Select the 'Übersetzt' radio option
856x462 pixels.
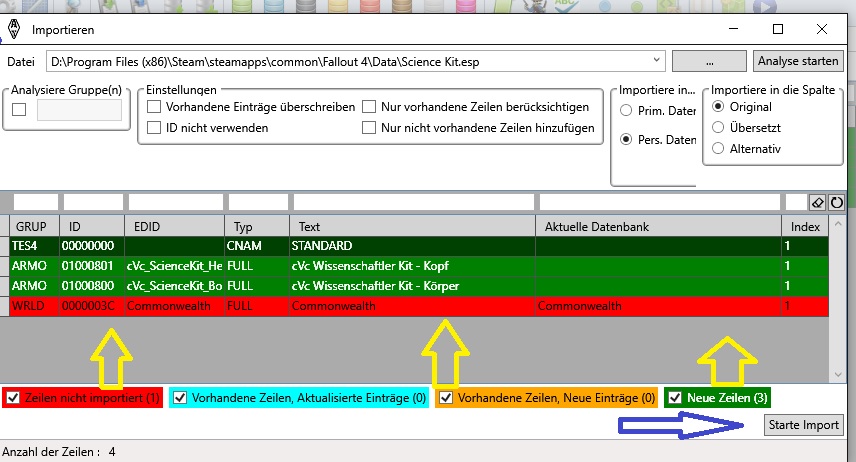pyautogui.click(x=718, y=128)
